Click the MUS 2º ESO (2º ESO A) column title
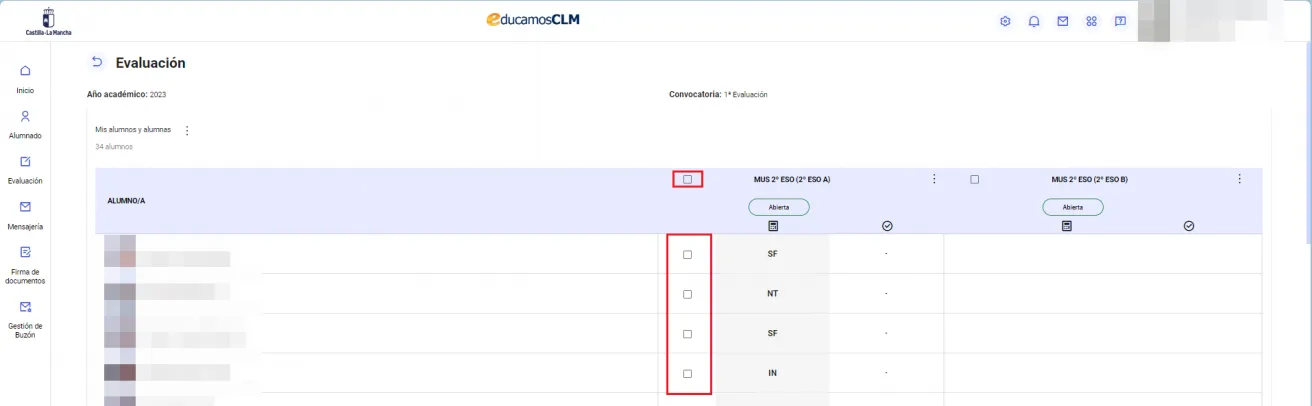Screen dimensions: 1312x406 [x=792, y=180]
